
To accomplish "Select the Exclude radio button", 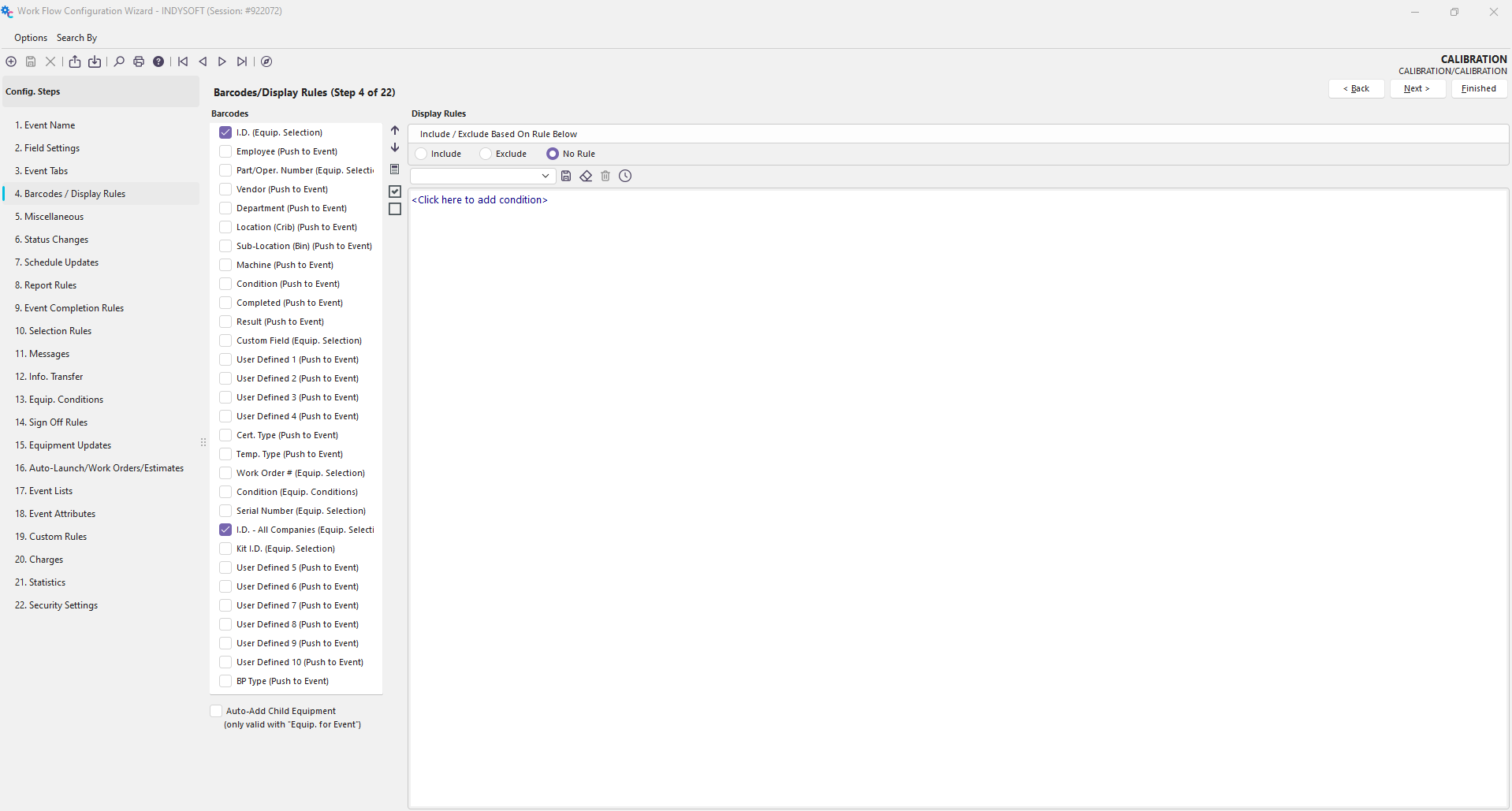I will click(x=486, y=154).
